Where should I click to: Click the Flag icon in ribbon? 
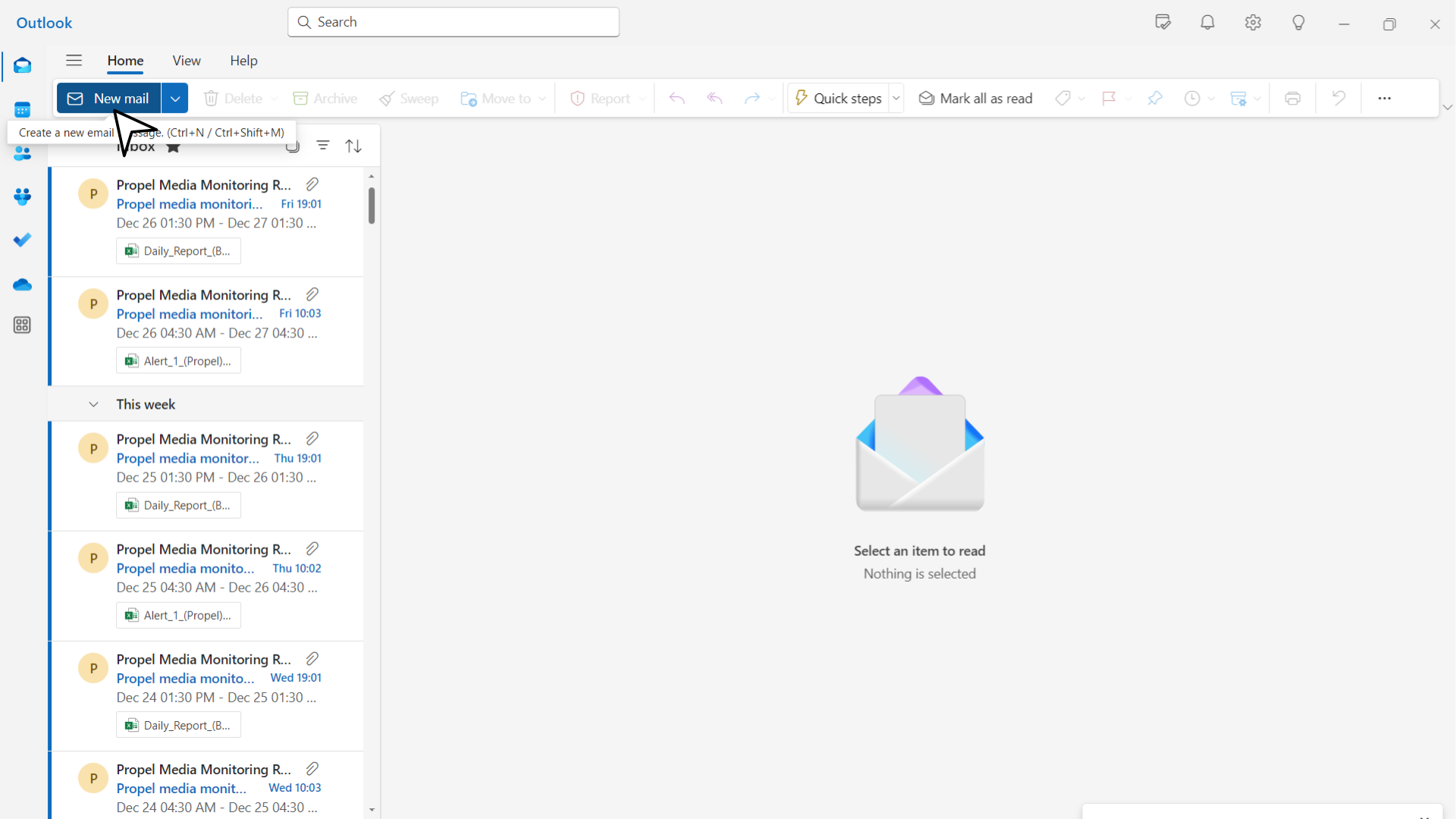tap(1109, 99)
